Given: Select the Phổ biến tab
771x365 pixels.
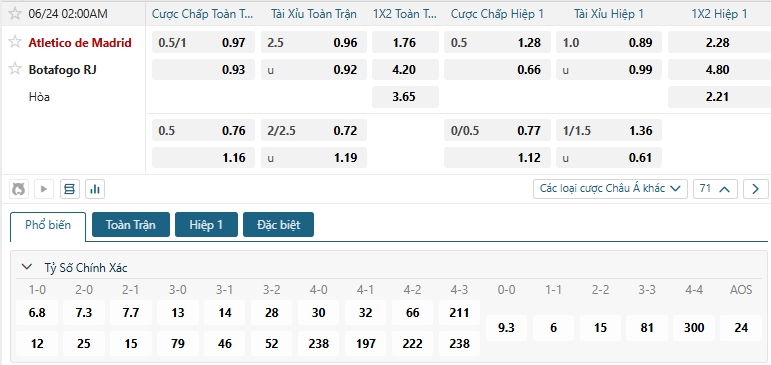Looking at the screenshot, I should [x=48, y=225].
